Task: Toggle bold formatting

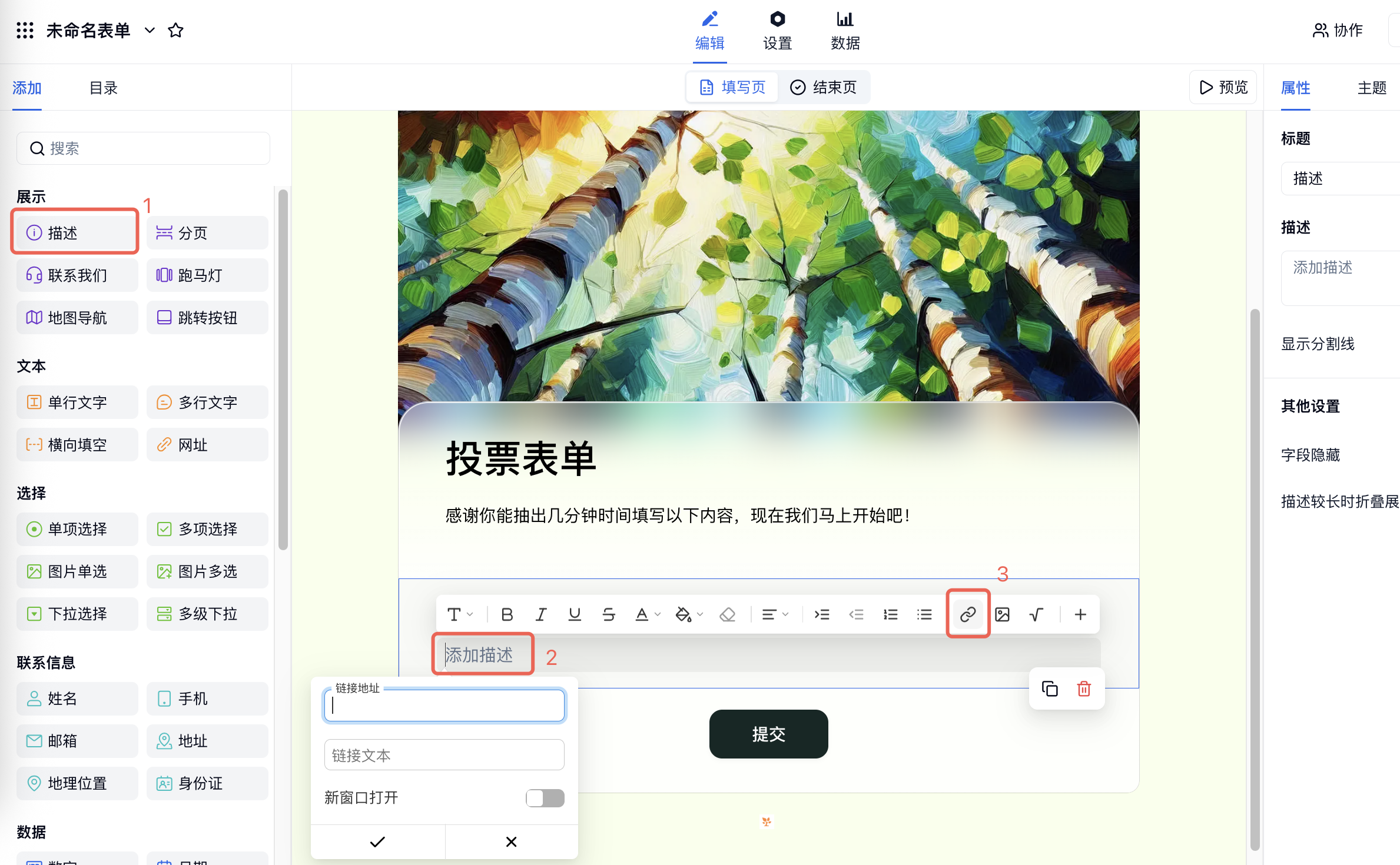Action: (507, 614)
